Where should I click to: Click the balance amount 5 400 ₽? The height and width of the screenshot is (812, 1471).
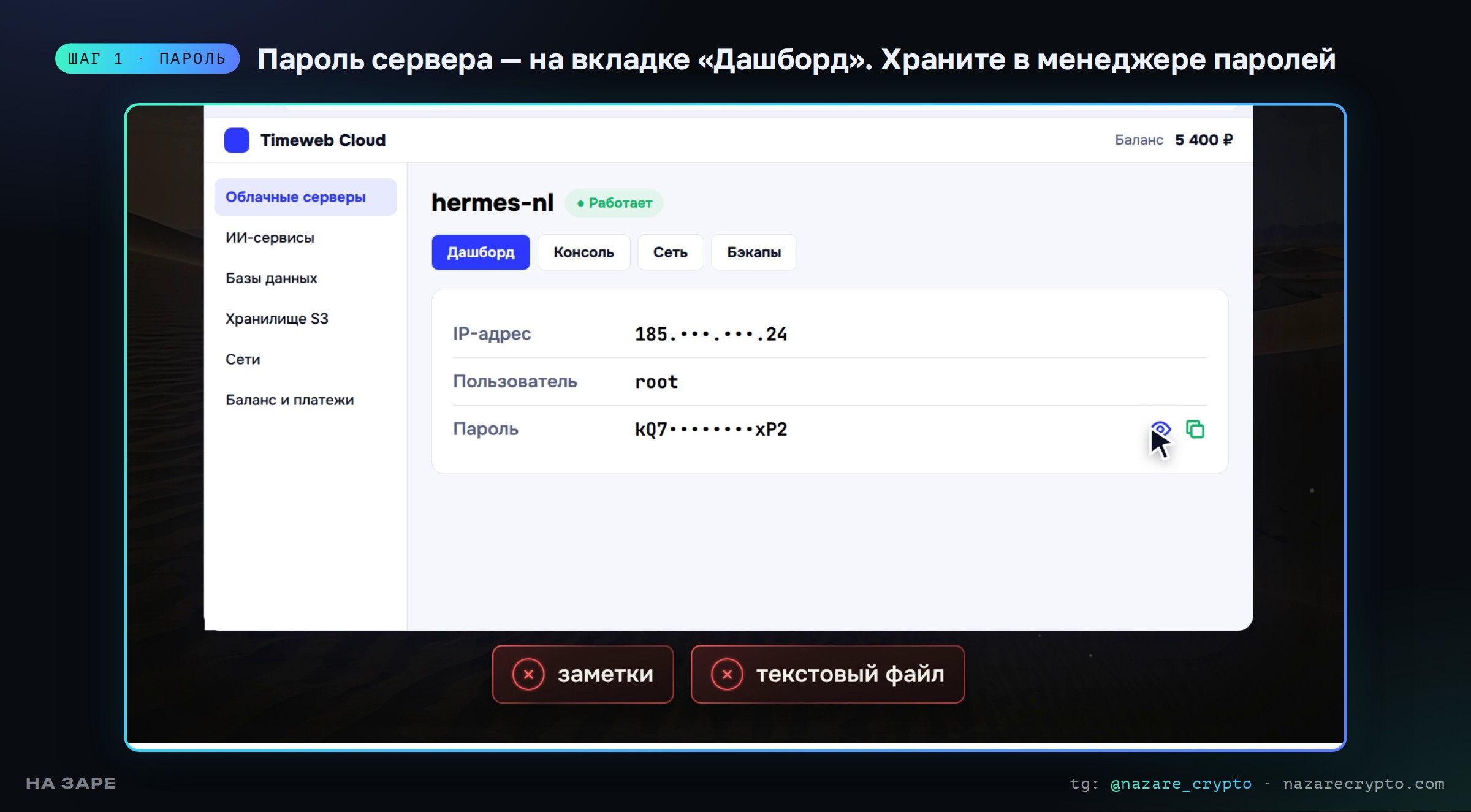(1204, 140)
